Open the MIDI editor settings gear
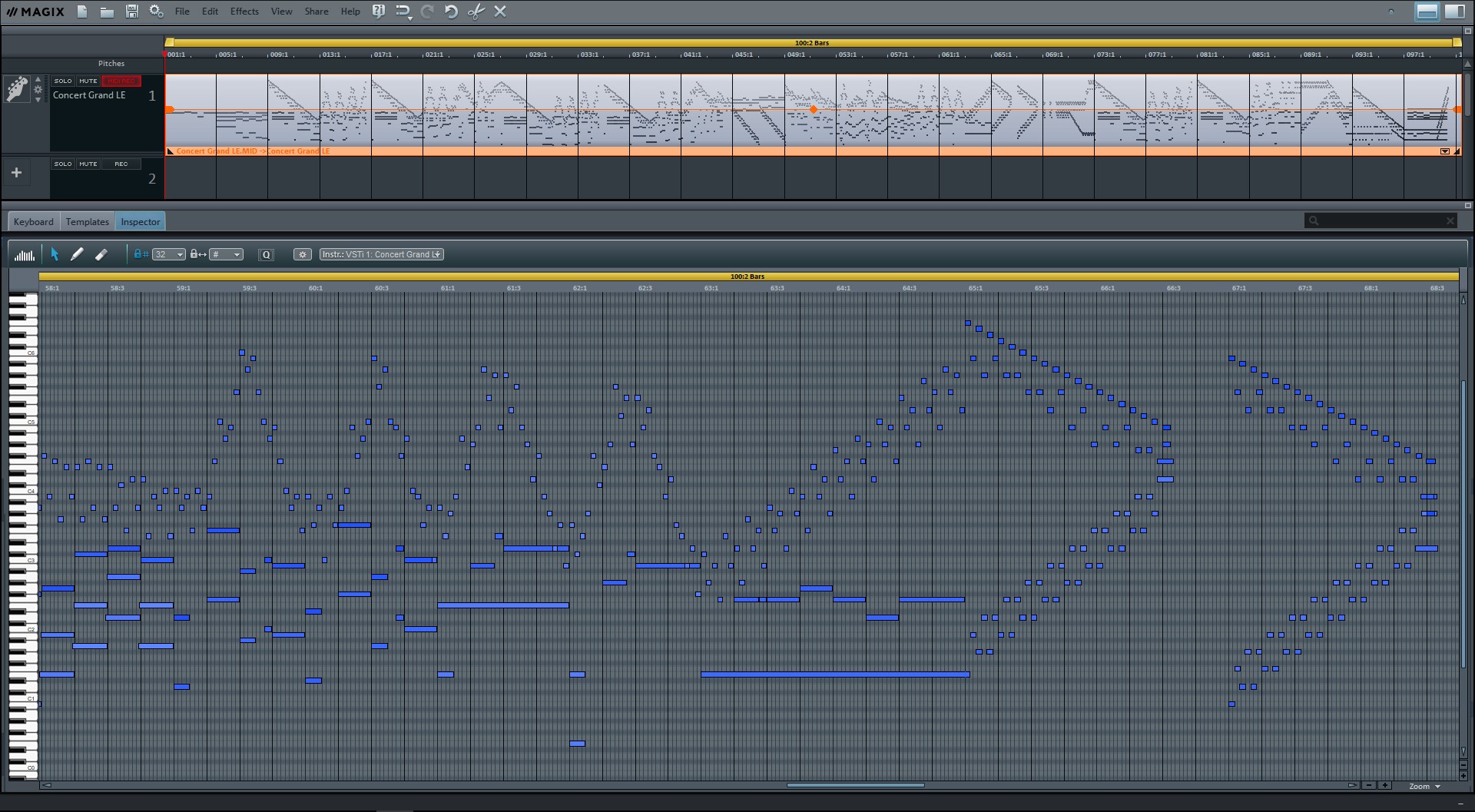This screenshot has height=812, width=1475. pyautogui.click(x=303, y=254)
